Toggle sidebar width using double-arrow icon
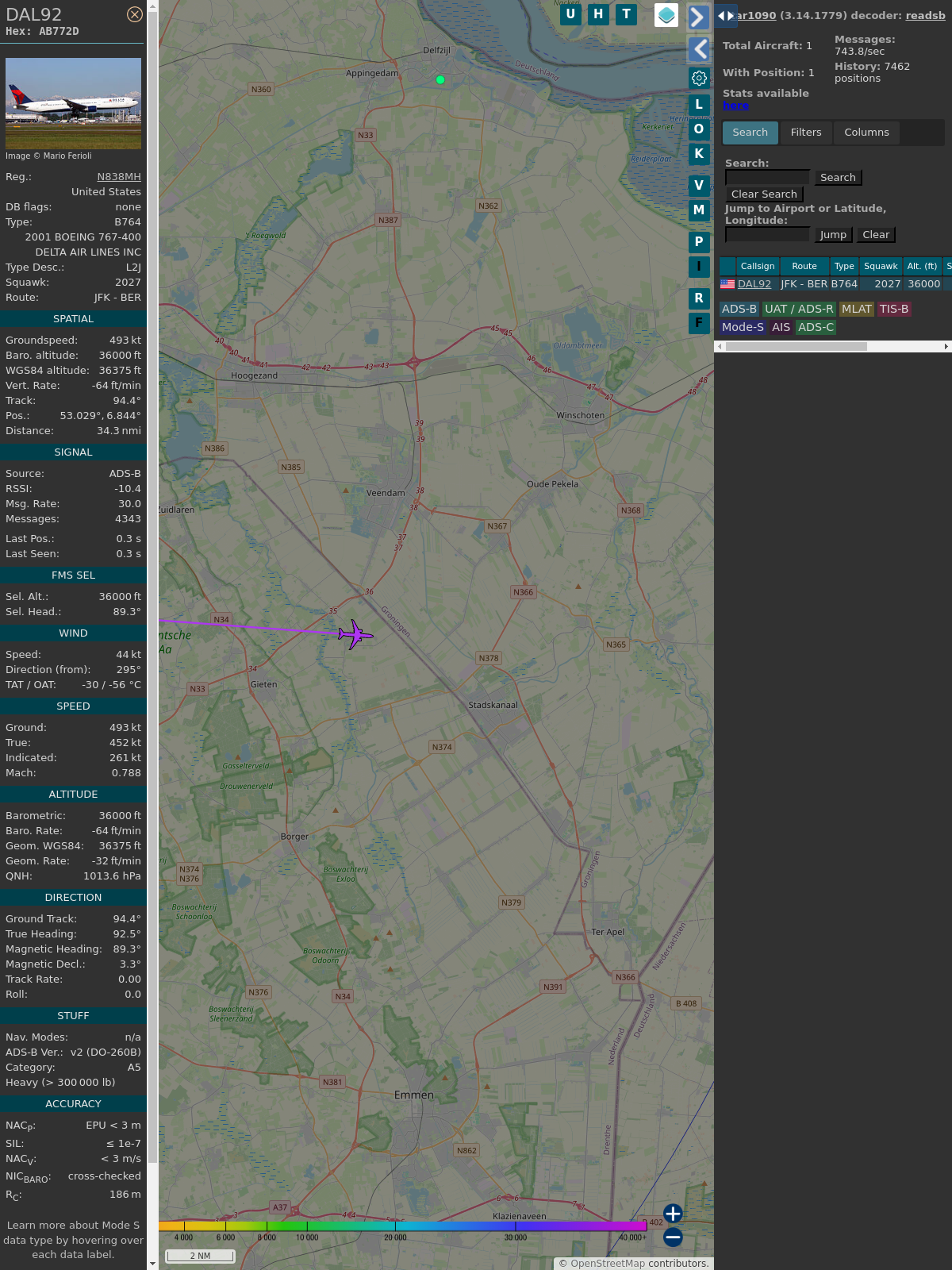 (726, 16)
